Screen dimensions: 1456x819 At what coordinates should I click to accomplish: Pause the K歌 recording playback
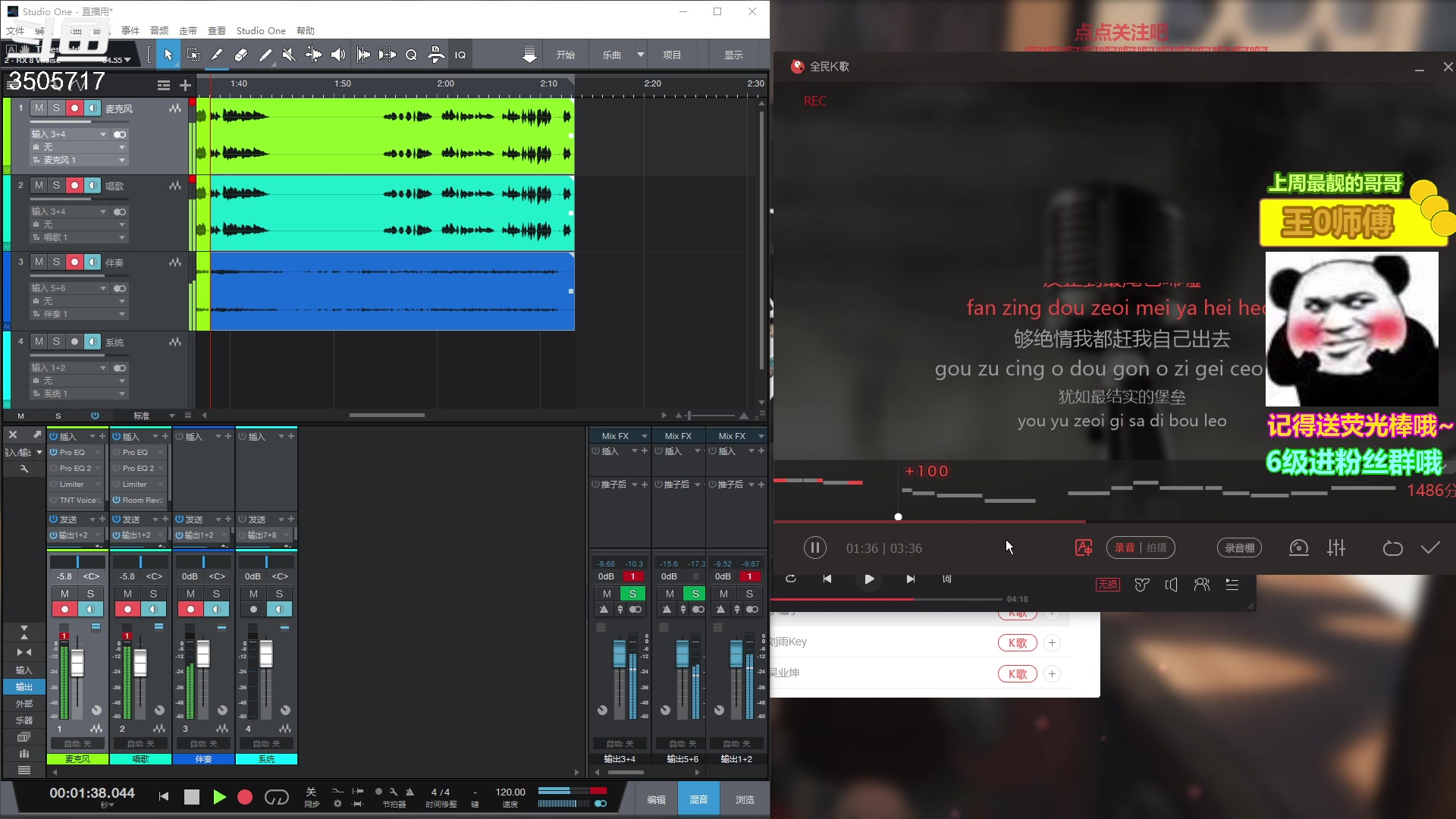814,548
